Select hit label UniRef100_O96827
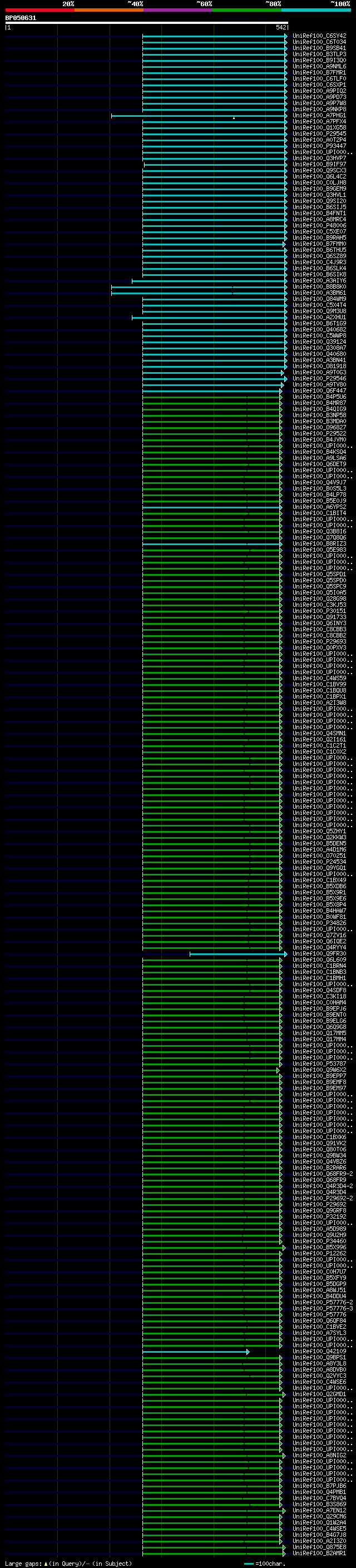The image size is (356, 1568). click(319, 427)
